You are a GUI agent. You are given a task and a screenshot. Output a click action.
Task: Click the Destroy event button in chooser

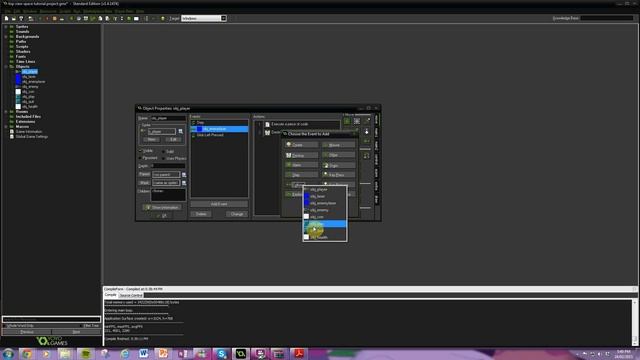[301, 155]
